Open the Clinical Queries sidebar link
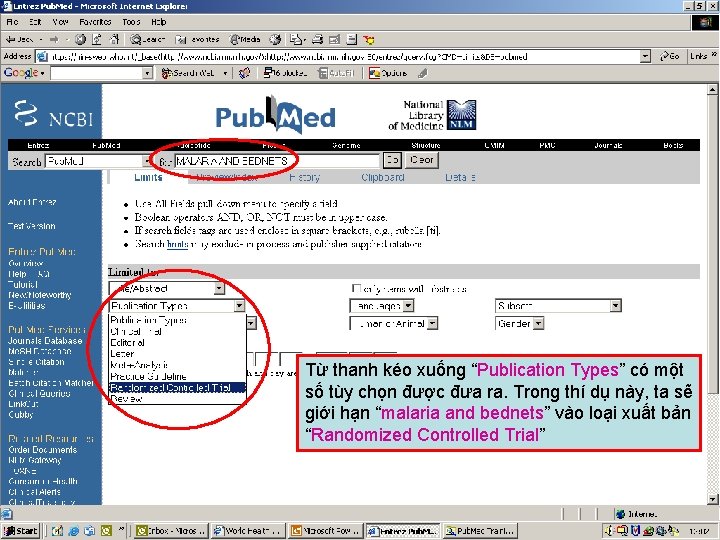Screen dimensions: 720x540 (x=39, y=394)
